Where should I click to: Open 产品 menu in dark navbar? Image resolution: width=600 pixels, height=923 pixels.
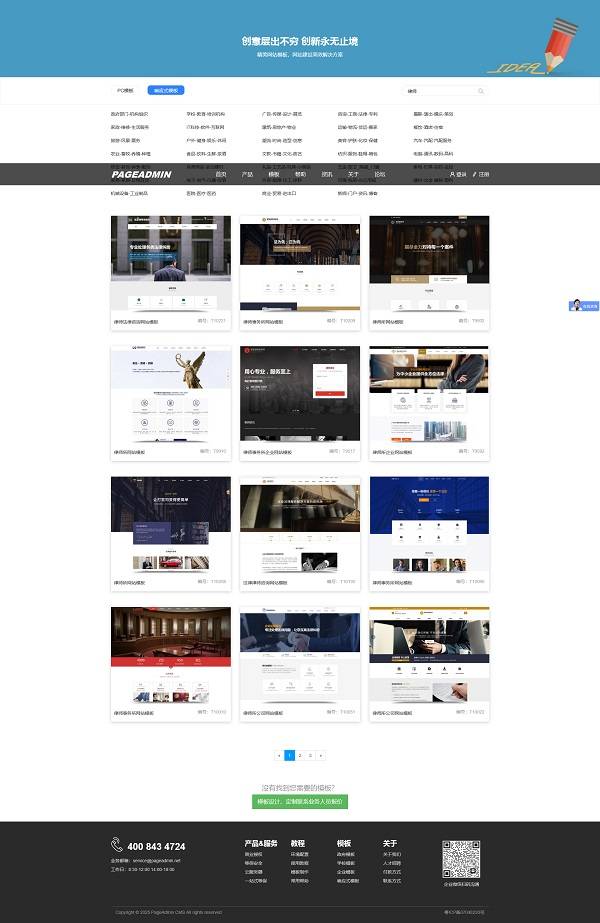point(247,174)
